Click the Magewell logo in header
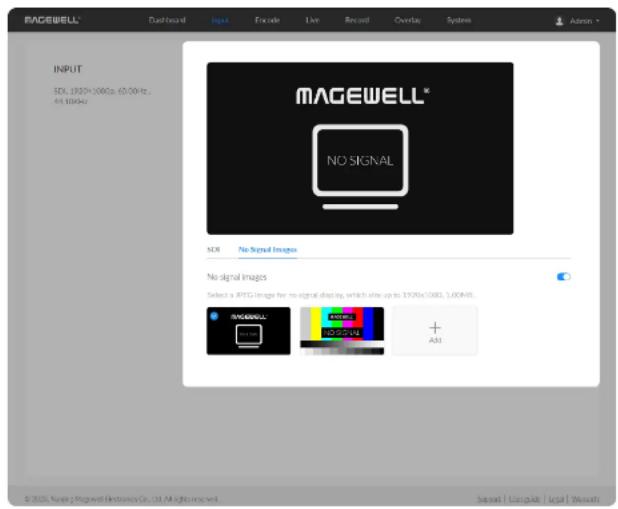The height and width of the screenshot is (509, 618). 52,20
